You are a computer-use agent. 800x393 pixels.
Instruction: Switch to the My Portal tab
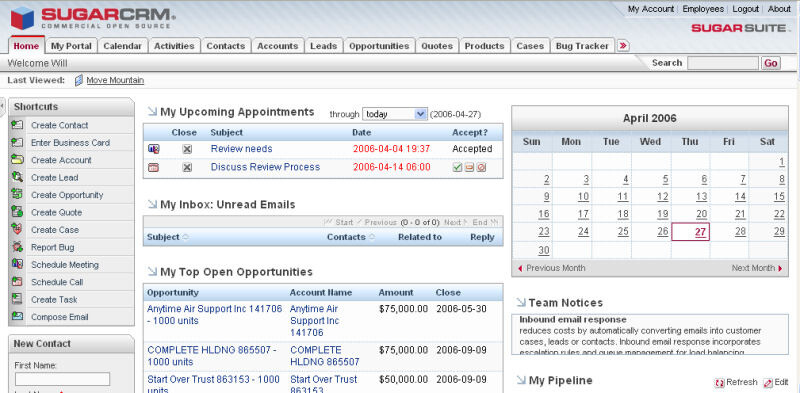[x=71, y=46]
